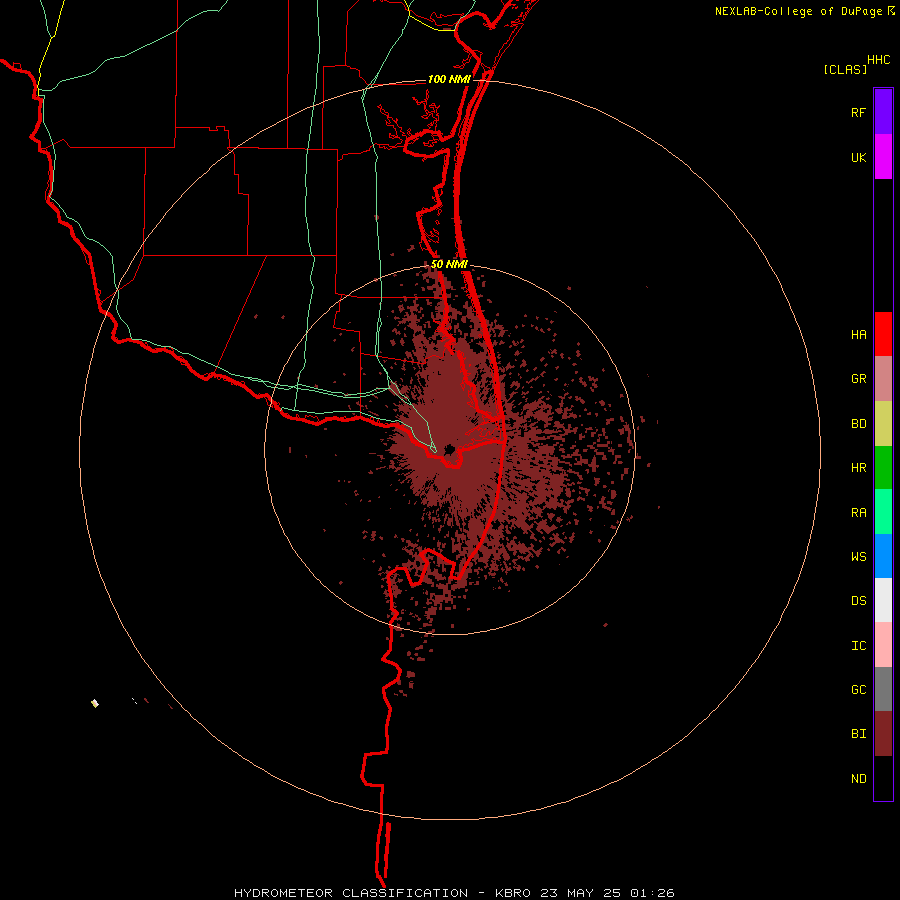Click the KBRO station identifier
Screen dimensions: 900x900
(513, 893)
